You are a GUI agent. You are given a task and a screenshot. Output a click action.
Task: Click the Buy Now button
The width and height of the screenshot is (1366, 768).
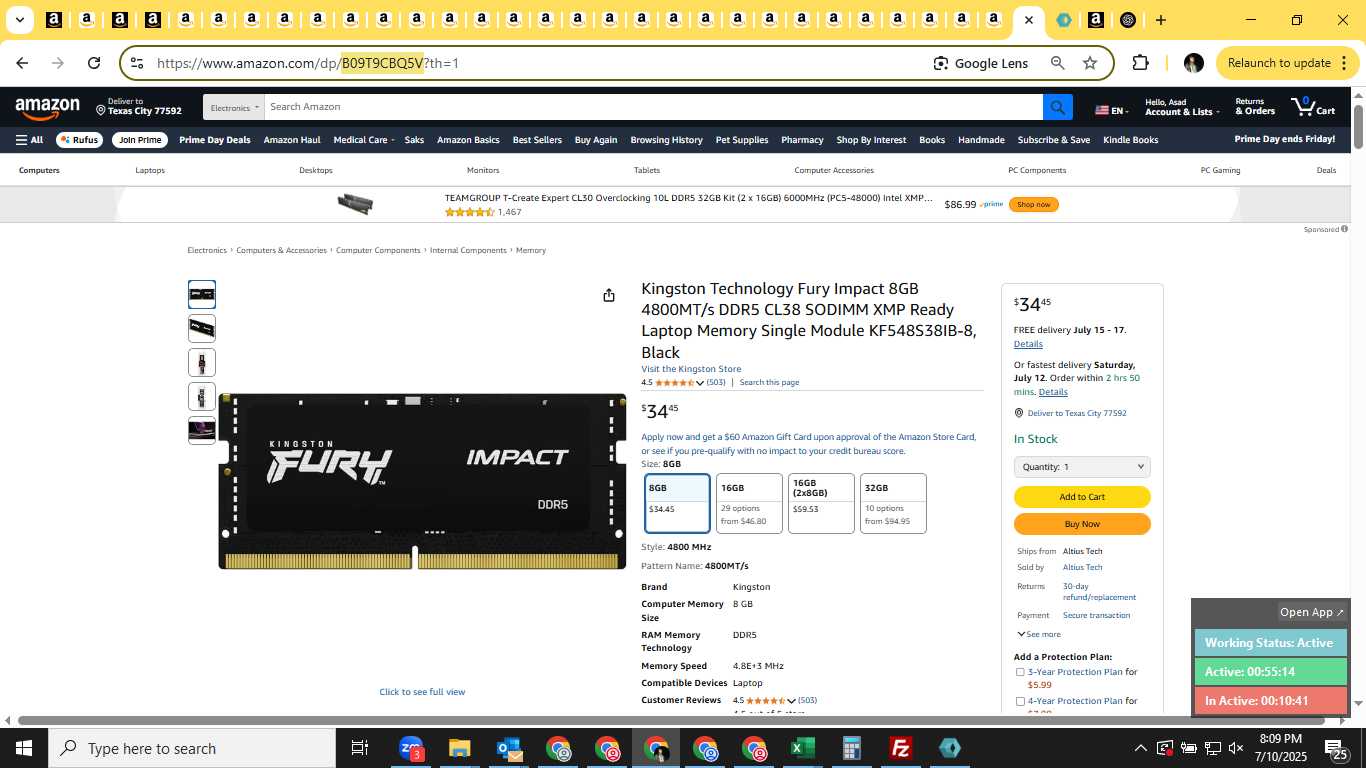pyautogui.click(x=1082, y=524)
